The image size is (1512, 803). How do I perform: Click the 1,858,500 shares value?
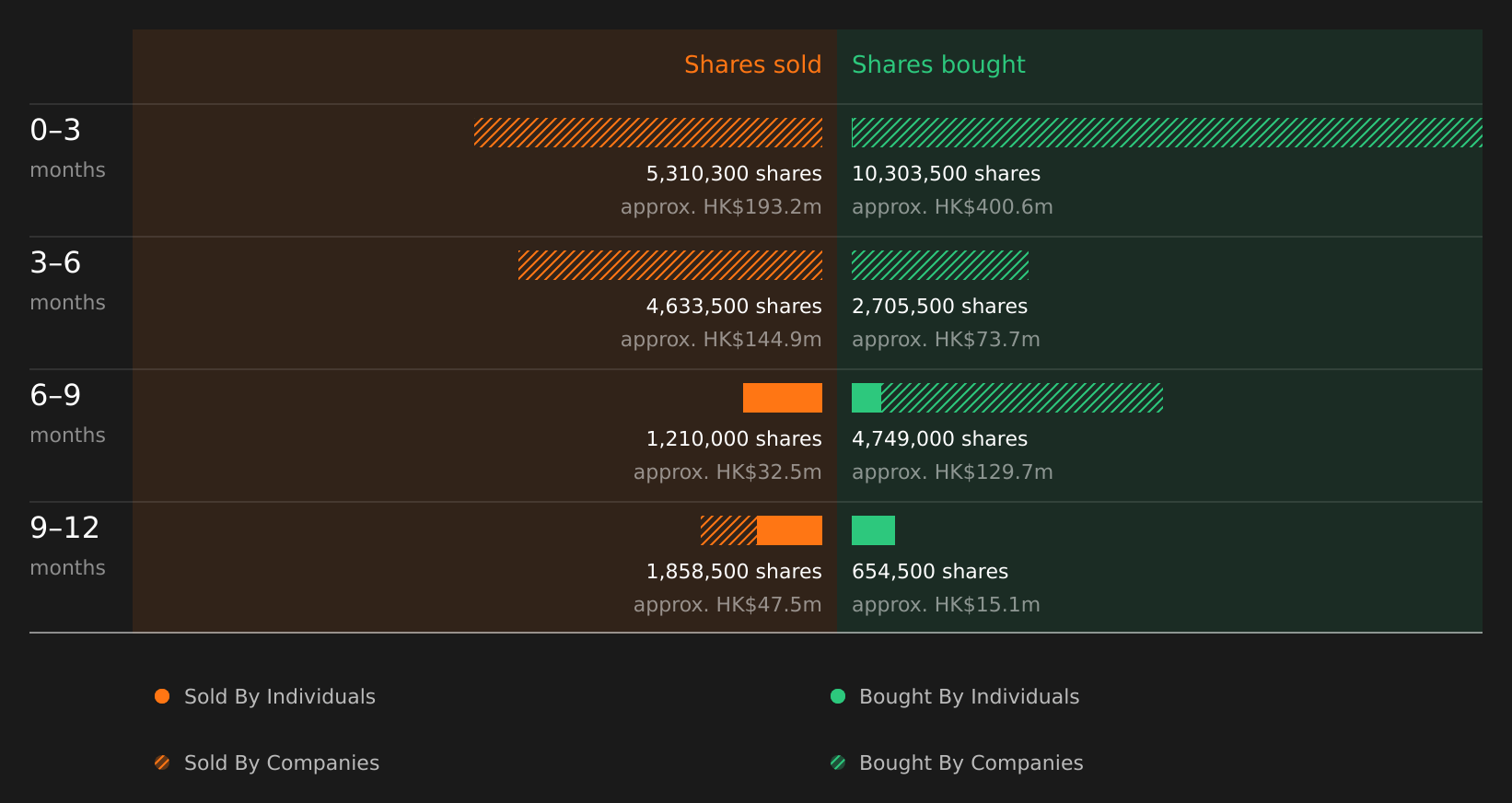pyautogui.click(x=734, y=572)
